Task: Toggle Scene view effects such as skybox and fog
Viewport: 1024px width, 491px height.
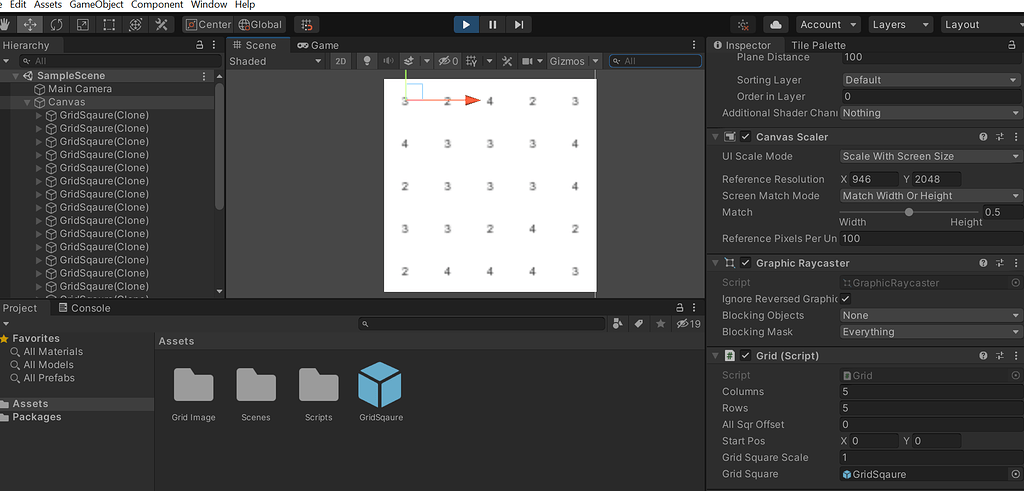Action: coord(409,61)
